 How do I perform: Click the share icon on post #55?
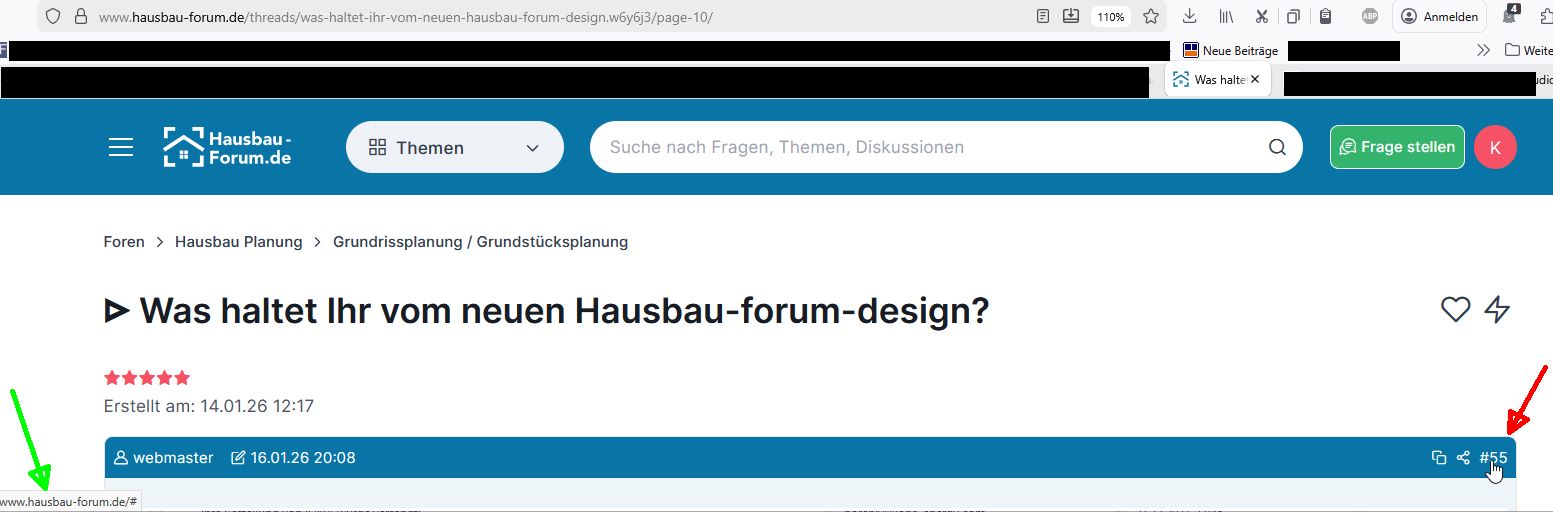(1463, 458)
